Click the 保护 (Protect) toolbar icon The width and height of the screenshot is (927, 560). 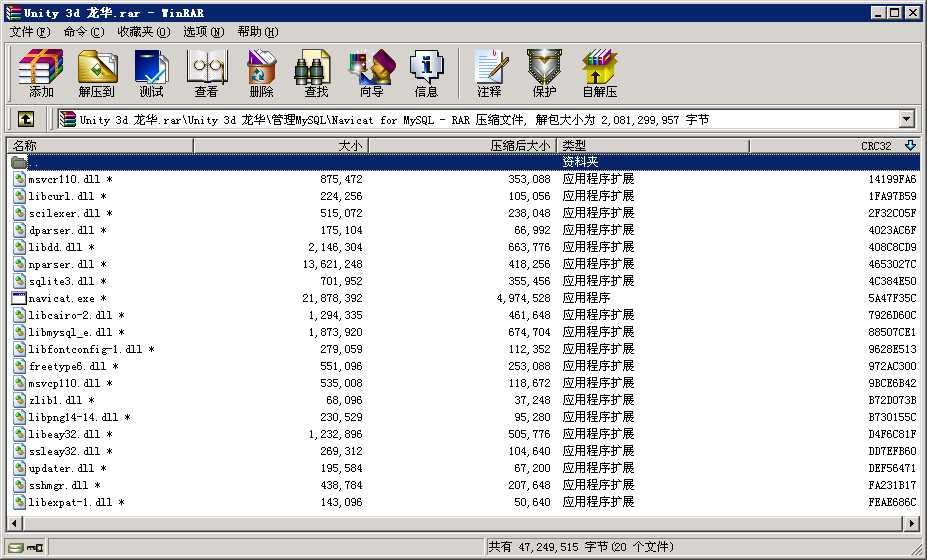coord(544,73)
